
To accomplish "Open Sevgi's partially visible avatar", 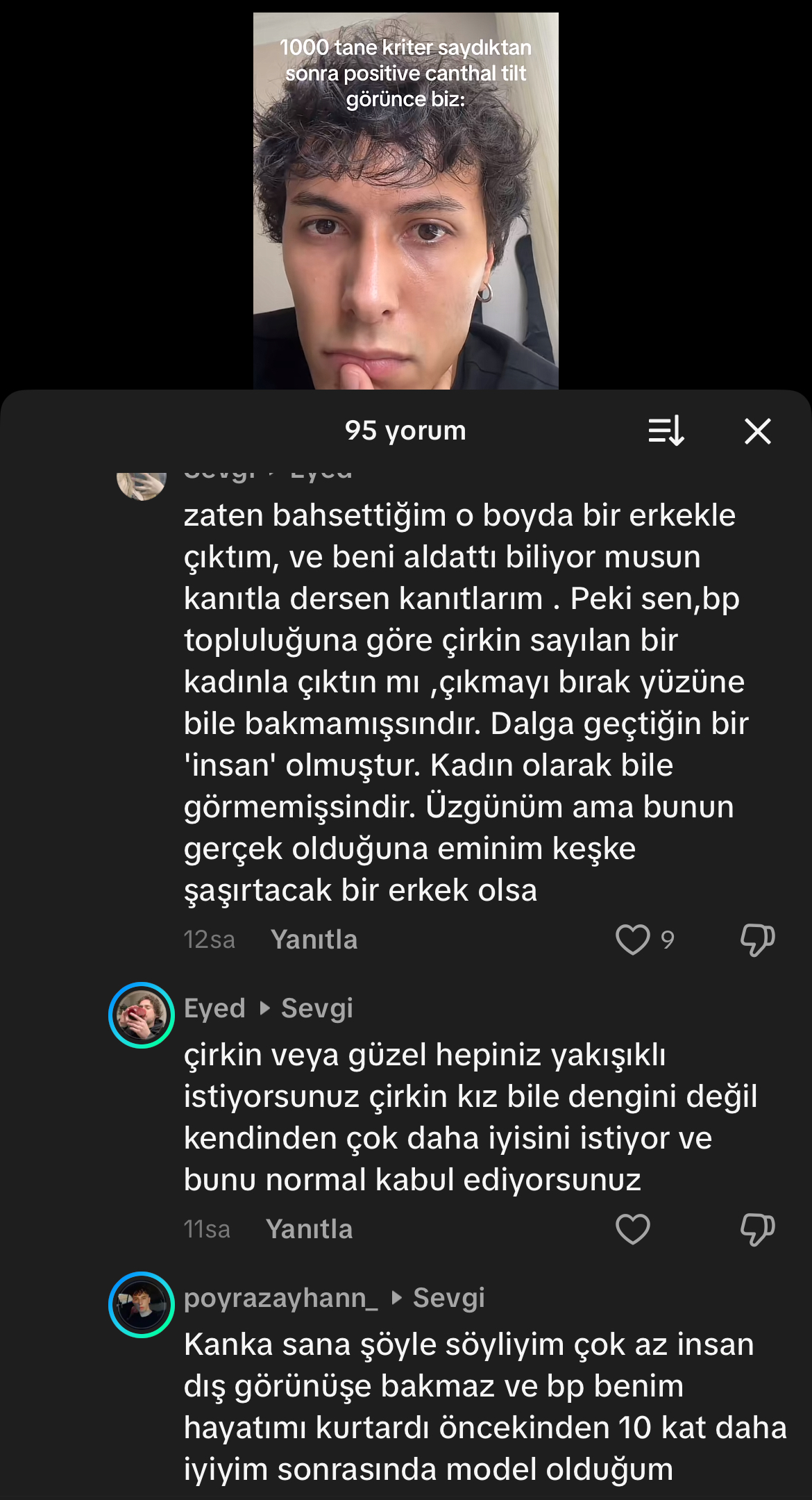I will 142,485.
